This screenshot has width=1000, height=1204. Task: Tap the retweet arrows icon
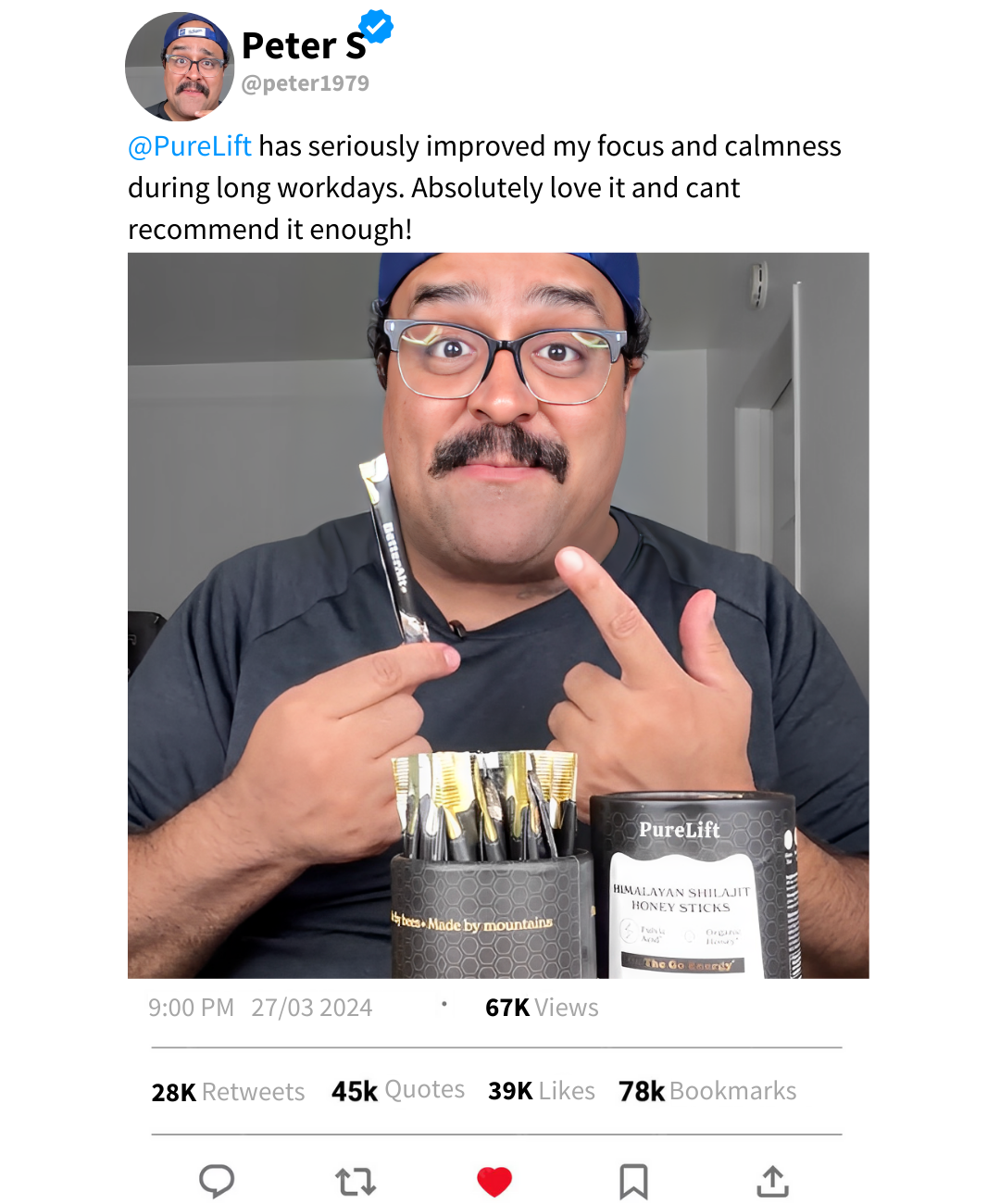pyautogui.click(x=356, y=1182)
